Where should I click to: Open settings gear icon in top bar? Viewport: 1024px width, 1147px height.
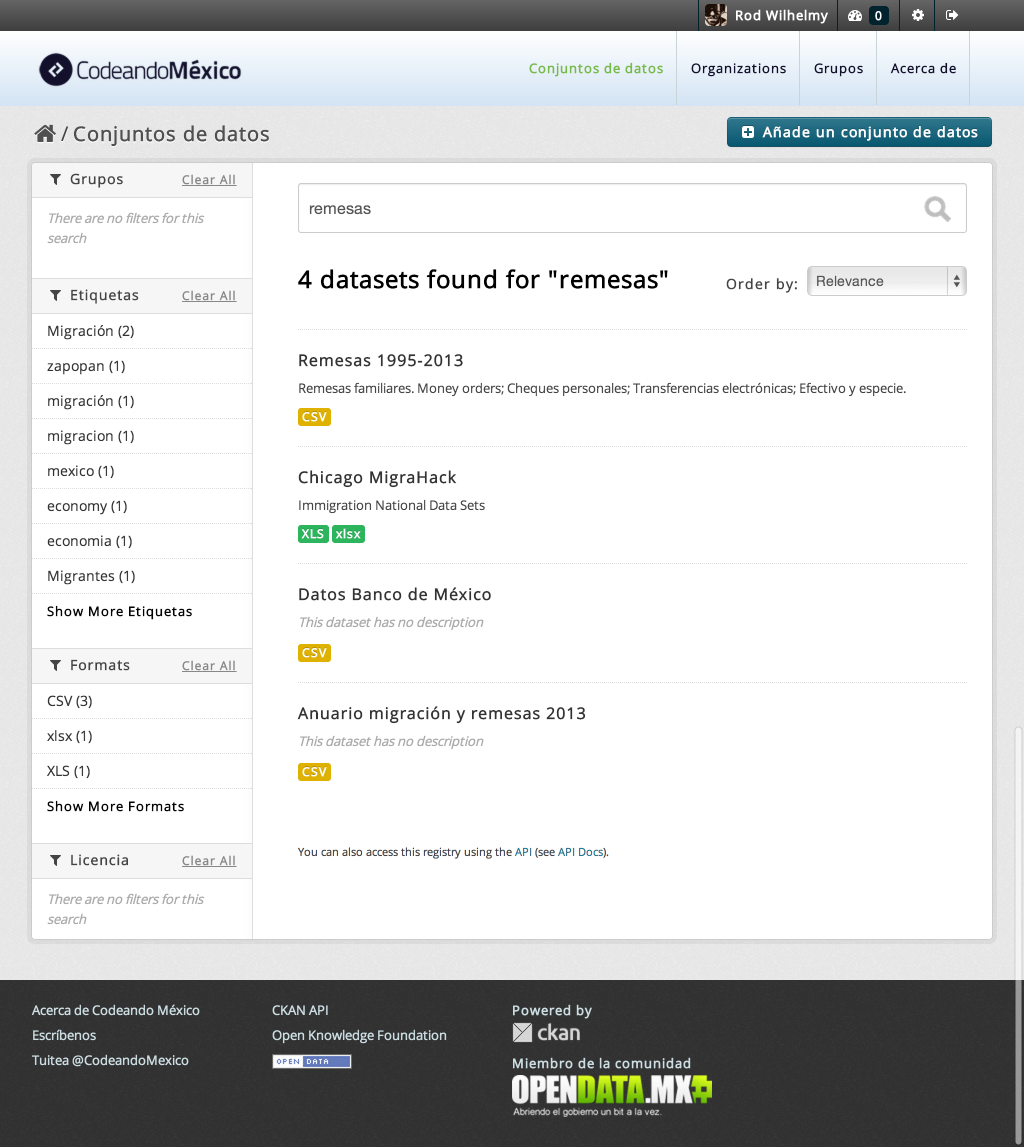pyautogui.click(x=917, y=15)
